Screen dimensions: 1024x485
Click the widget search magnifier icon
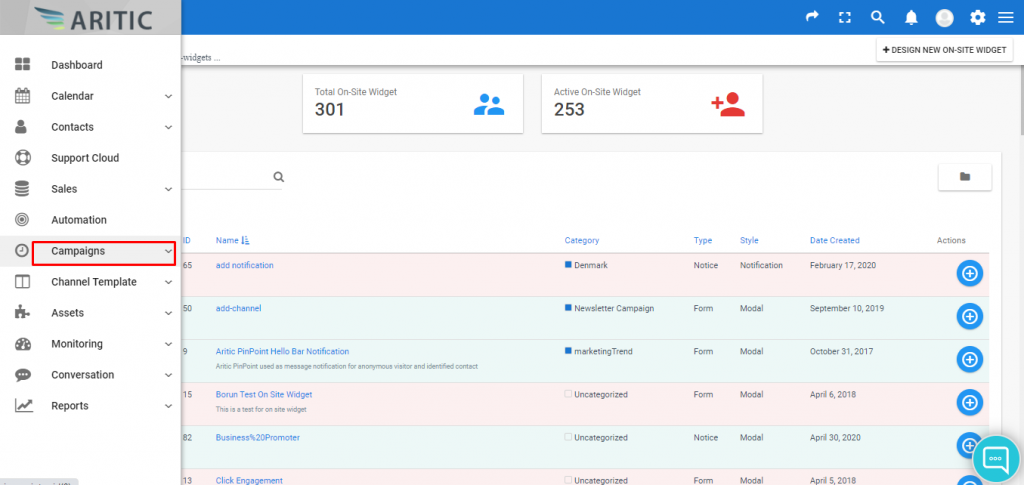[x=279, y=177]
